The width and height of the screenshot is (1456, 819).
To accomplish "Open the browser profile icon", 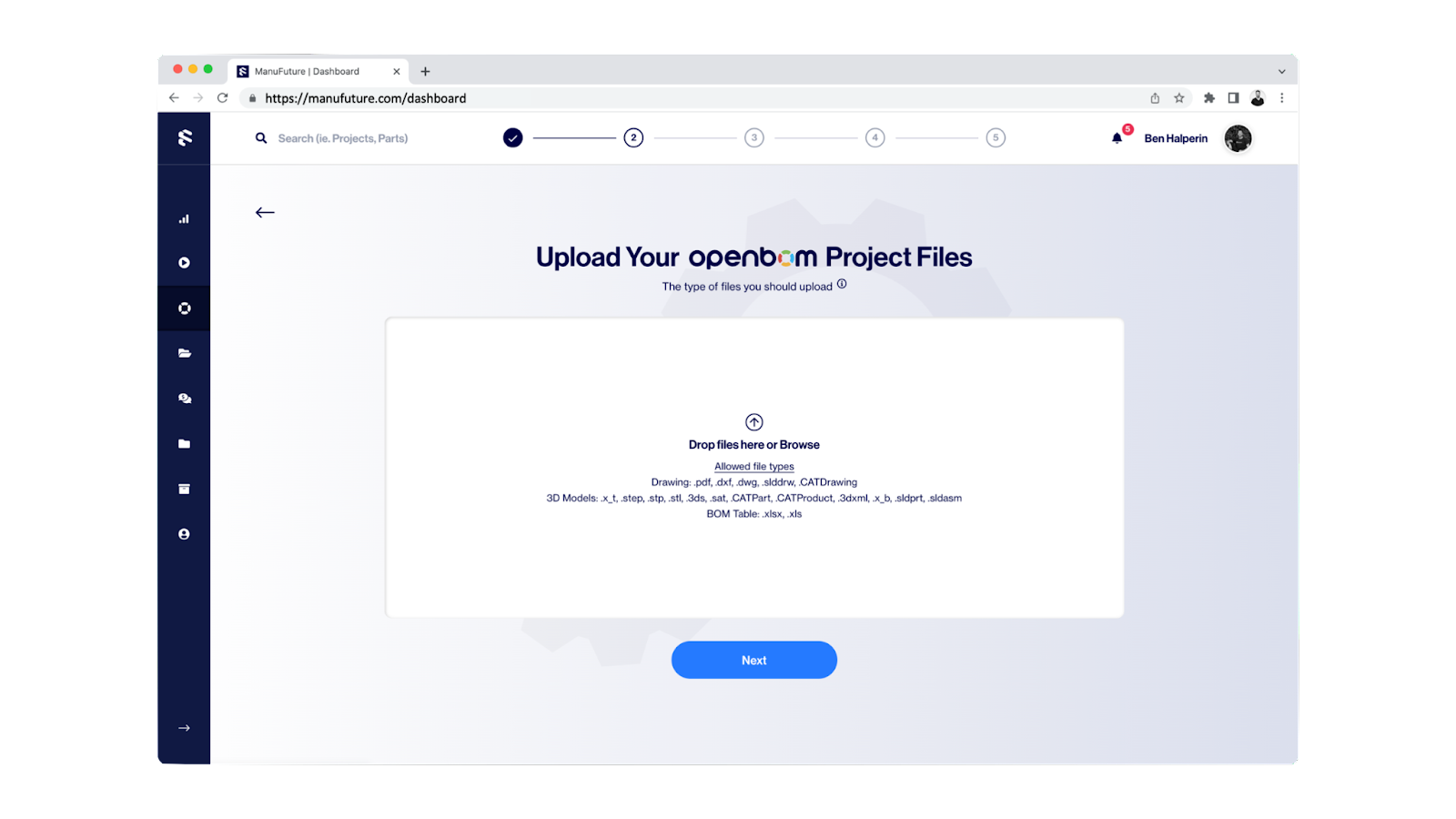I will pos(1258,98).
